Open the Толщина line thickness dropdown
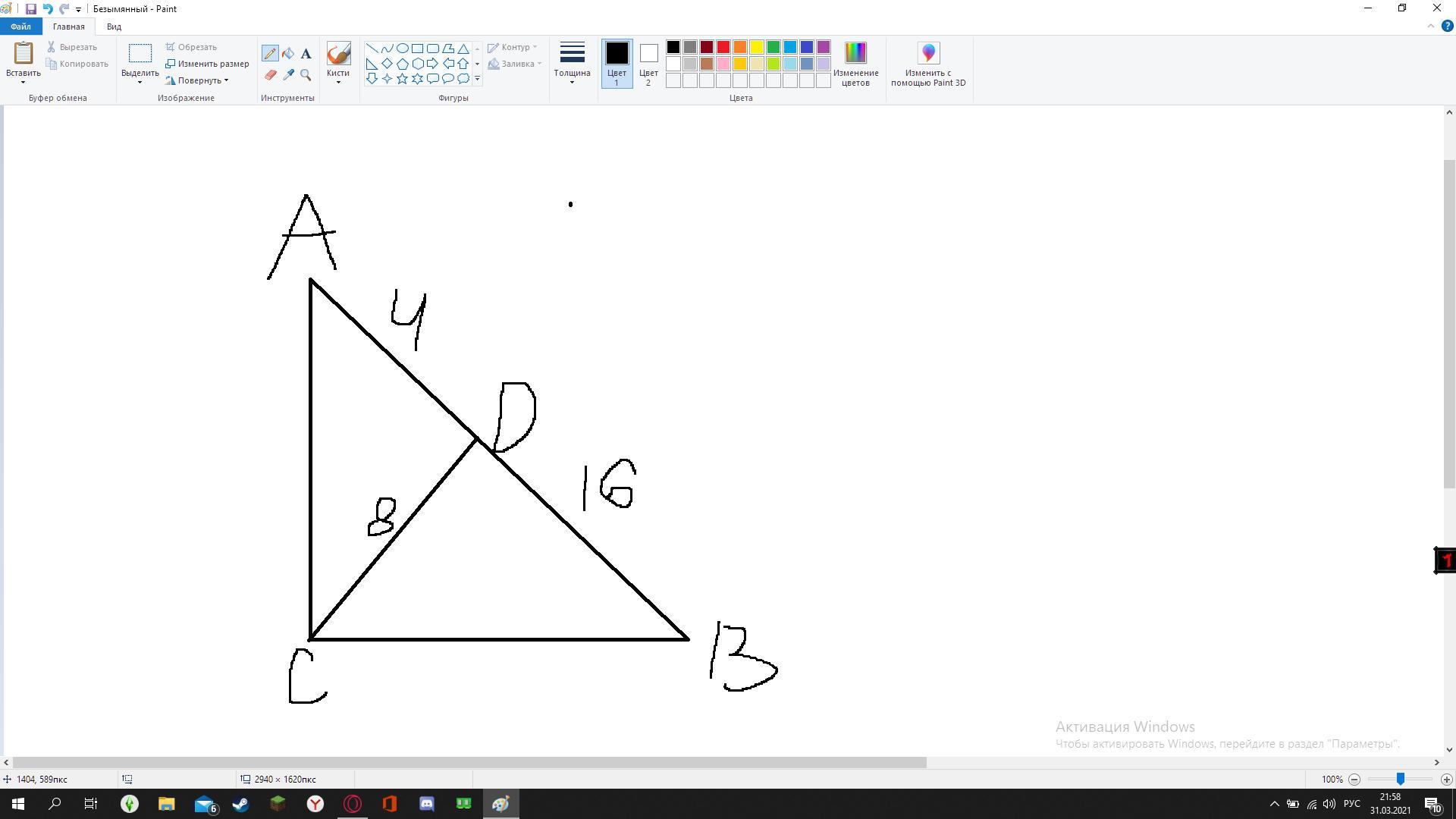 (572, 64)
